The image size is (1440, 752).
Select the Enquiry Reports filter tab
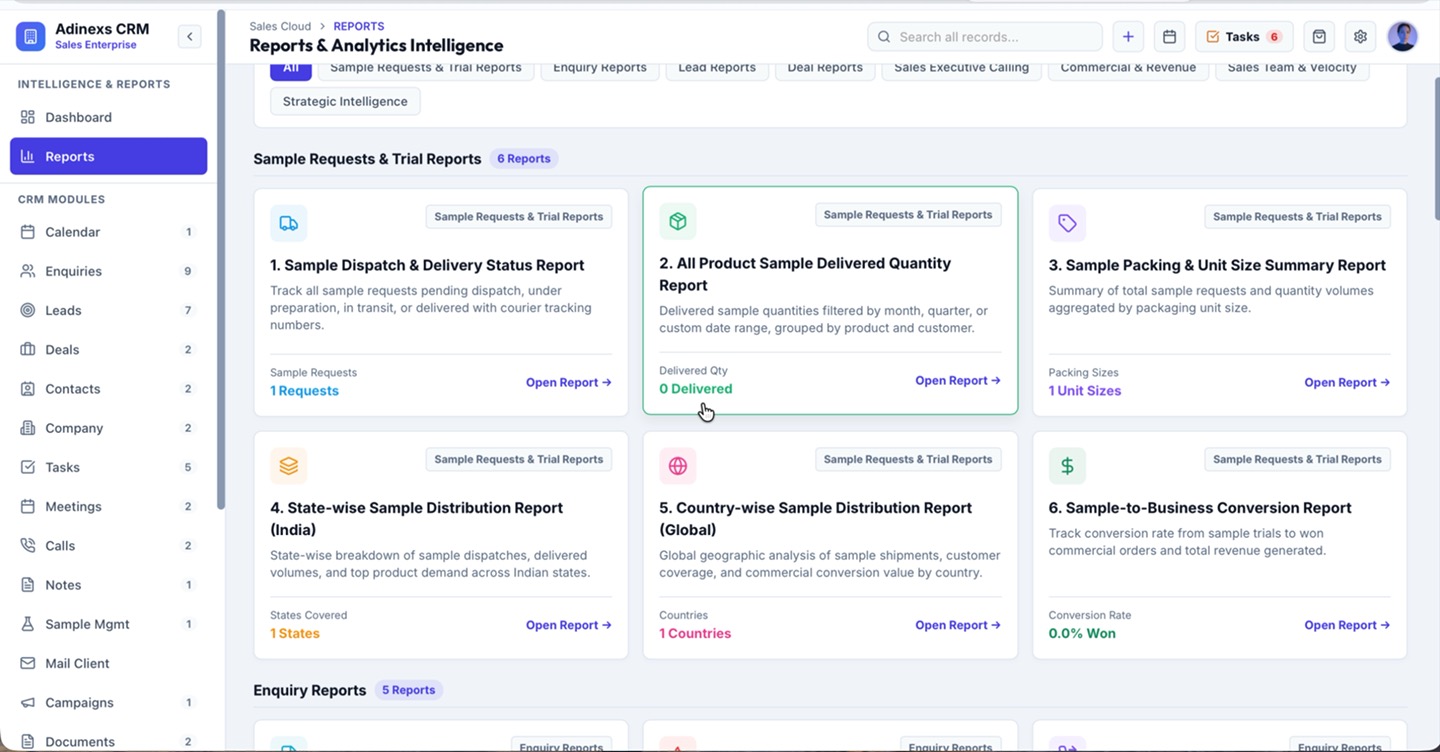pos(600,68)
